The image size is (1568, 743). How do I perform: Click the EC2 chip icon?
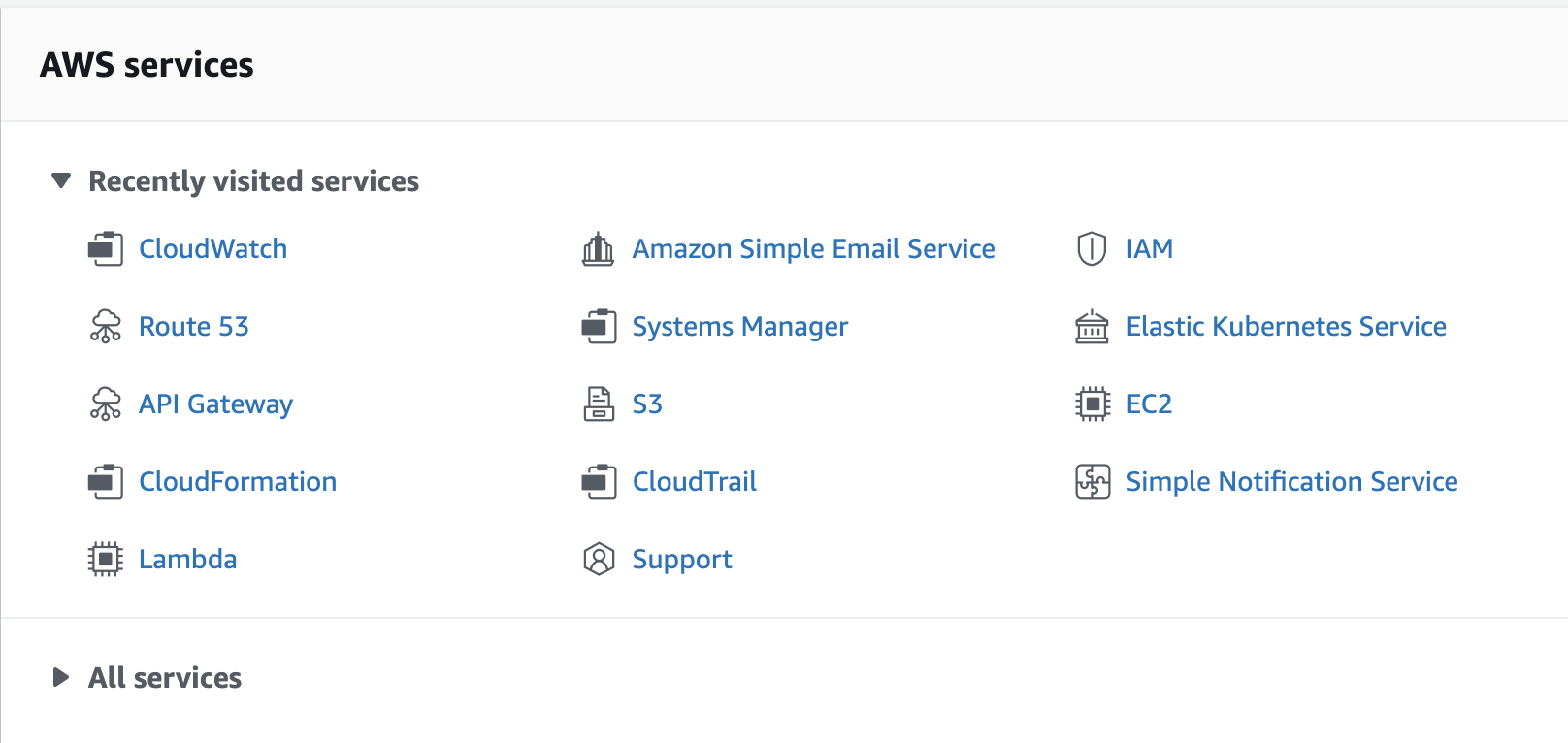coord(1093,404)
